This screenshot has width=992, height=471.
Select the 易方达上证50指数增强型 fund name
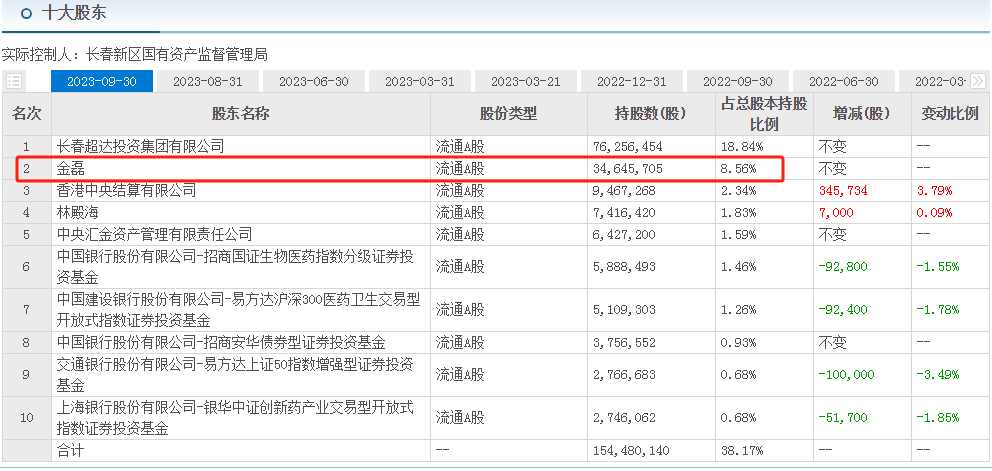click(x=235, y=375)
